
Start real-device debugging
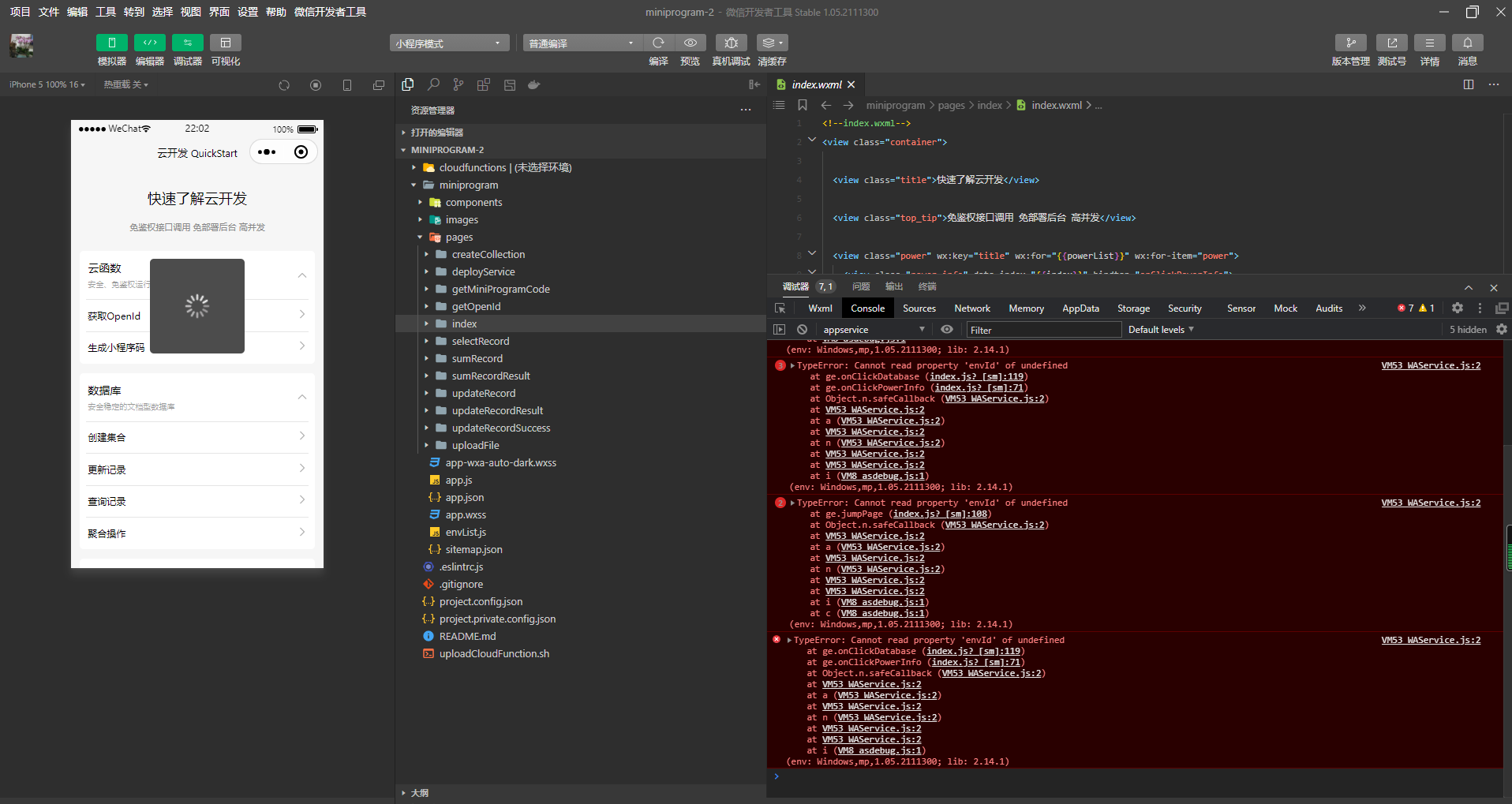(731, 43)
